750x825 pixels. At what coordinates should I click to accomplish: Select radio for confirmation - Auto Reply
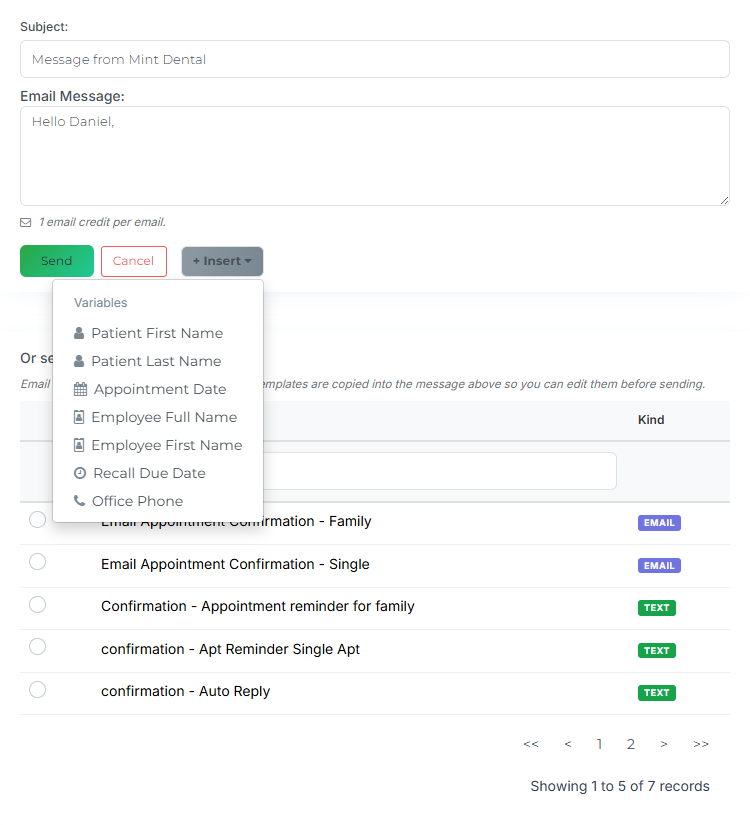click(x=37, y=689)
